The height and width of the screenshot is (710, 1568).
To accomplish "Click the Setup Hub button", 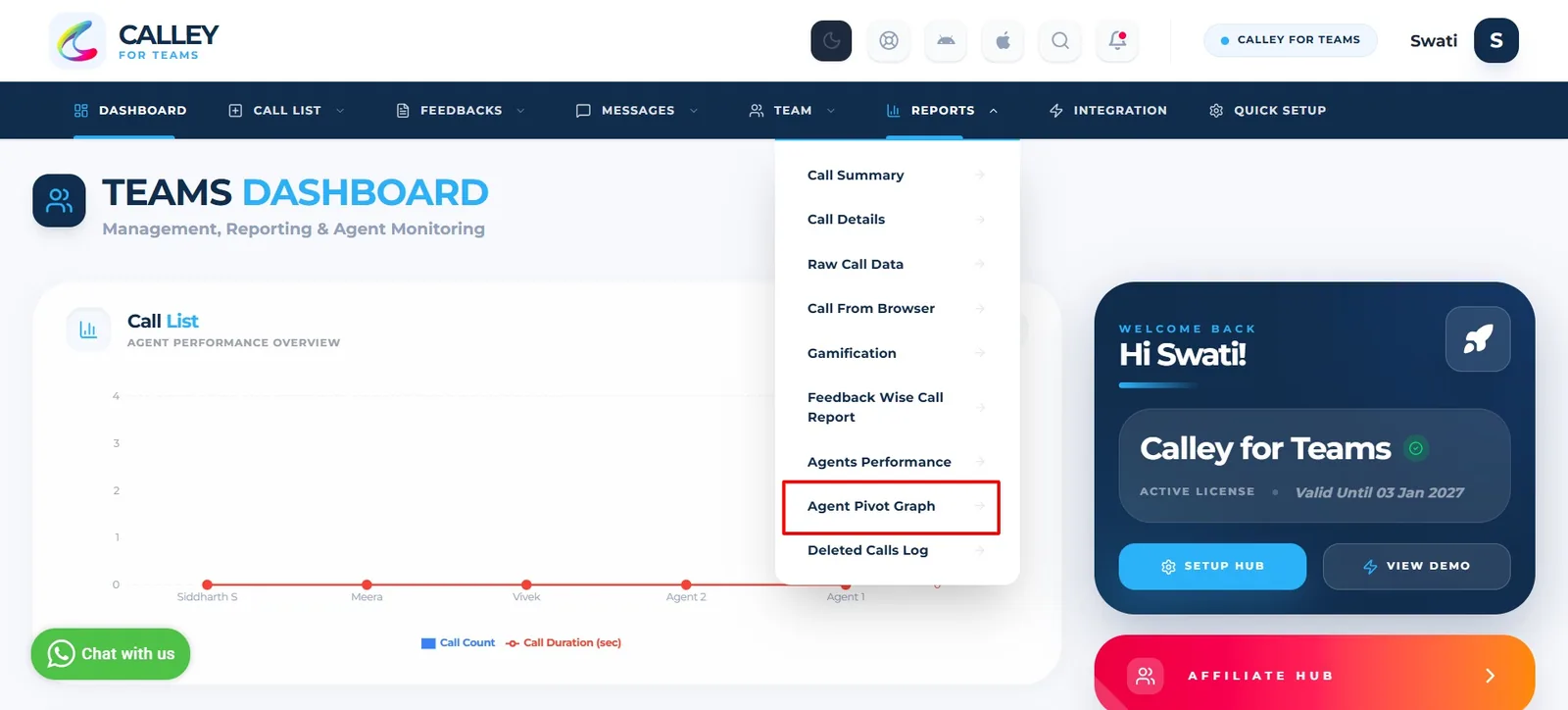I will pos(1212,566).
